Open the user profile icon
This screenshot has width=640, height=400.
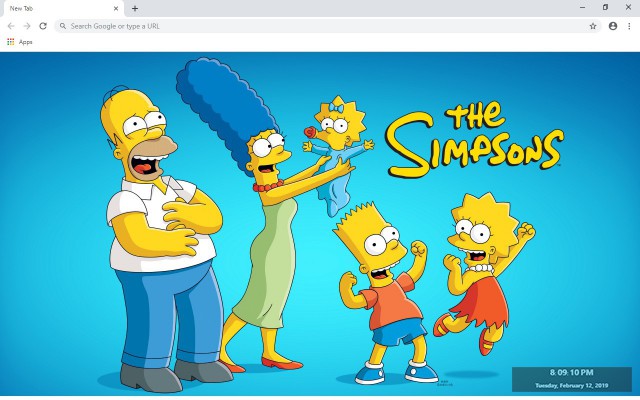pyautogui.click(x=613, y=26)
